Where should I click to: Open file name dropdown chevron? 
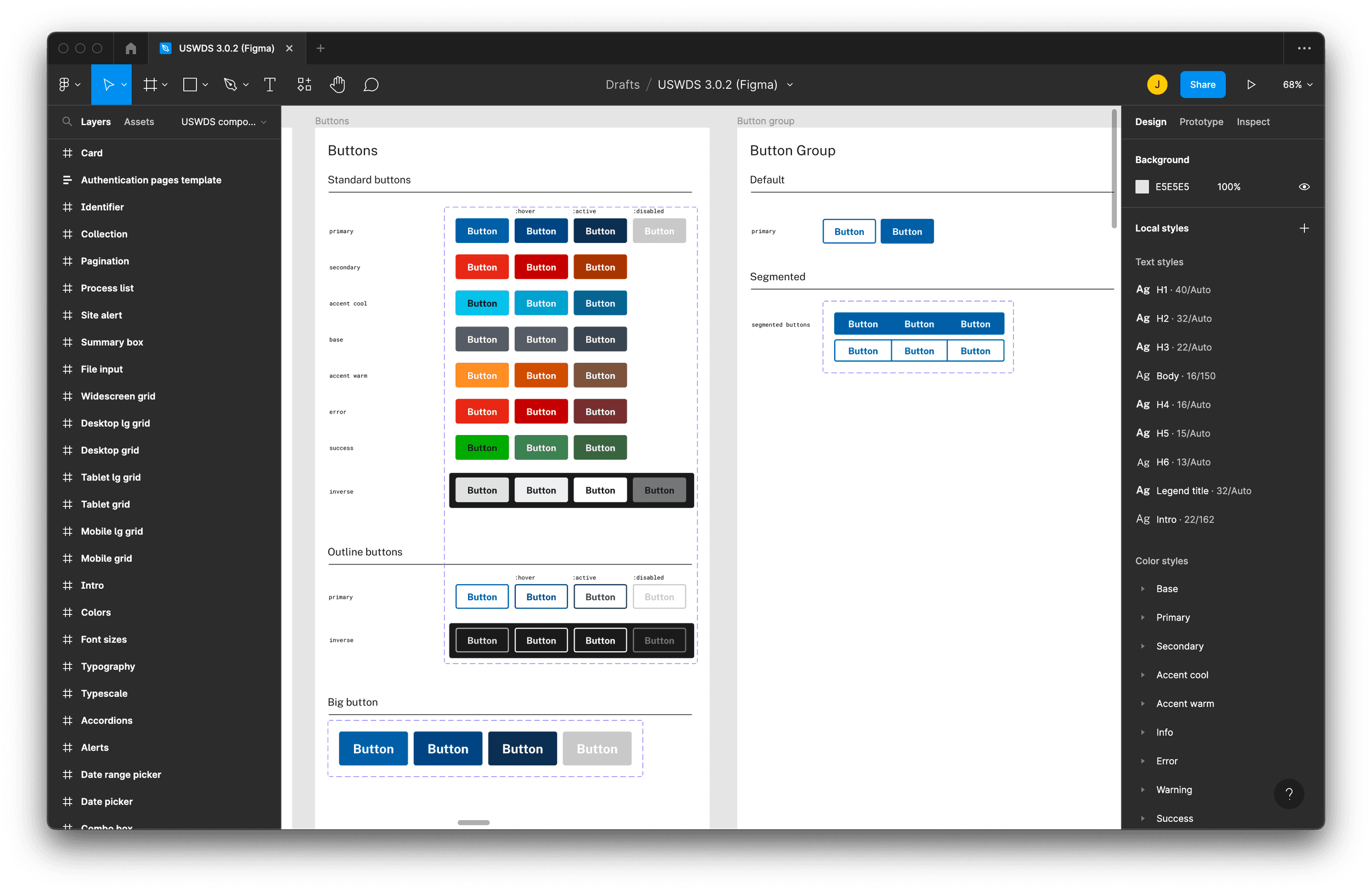coord(790,84)
